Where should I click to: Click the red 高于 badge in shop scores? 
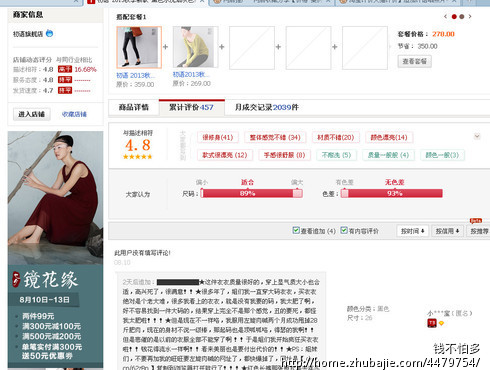pos(65,69)
